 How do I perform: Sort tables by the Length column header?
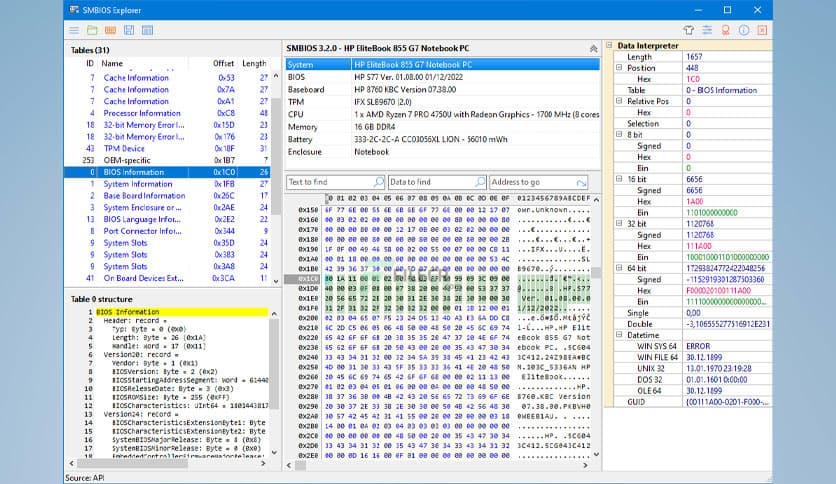tap(254, 63)
